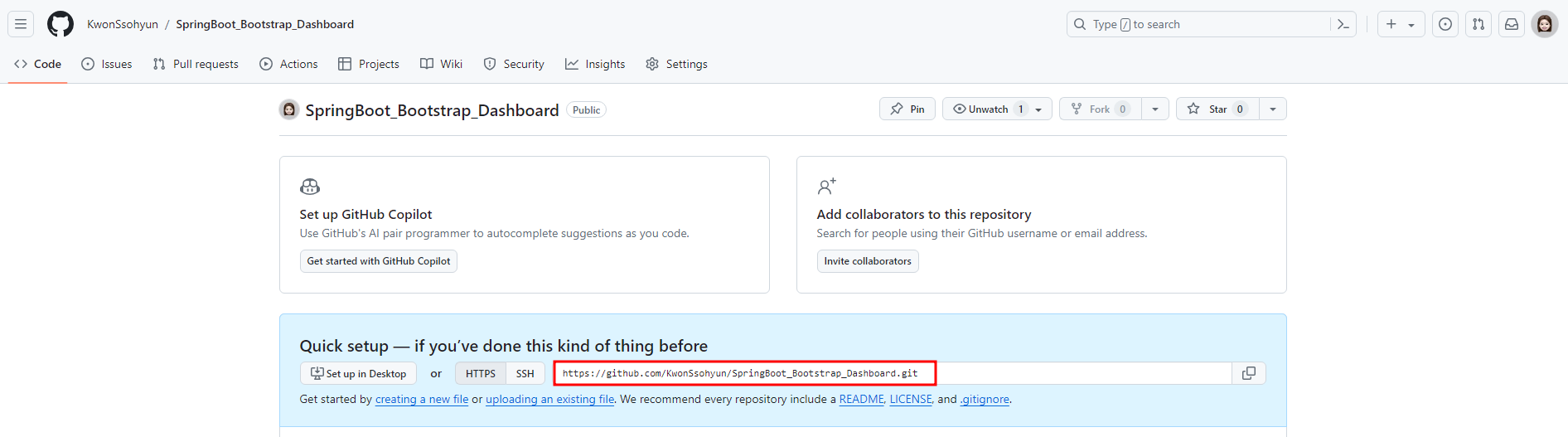Select the HTTPS protocol toggle
Image resolution: width=1568 pixels, height=437 pixels.
pyautogui.click(x=481, y=373)
